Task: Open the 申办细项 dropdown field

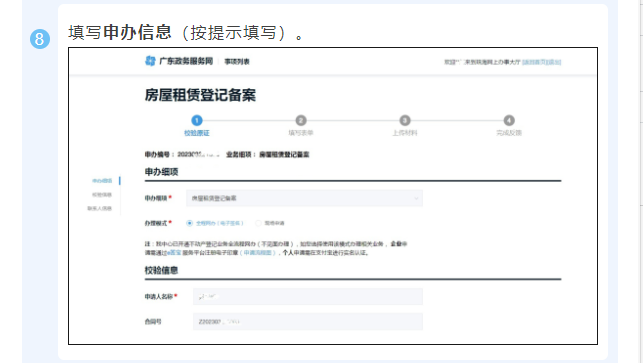Action: pos(304,198)
